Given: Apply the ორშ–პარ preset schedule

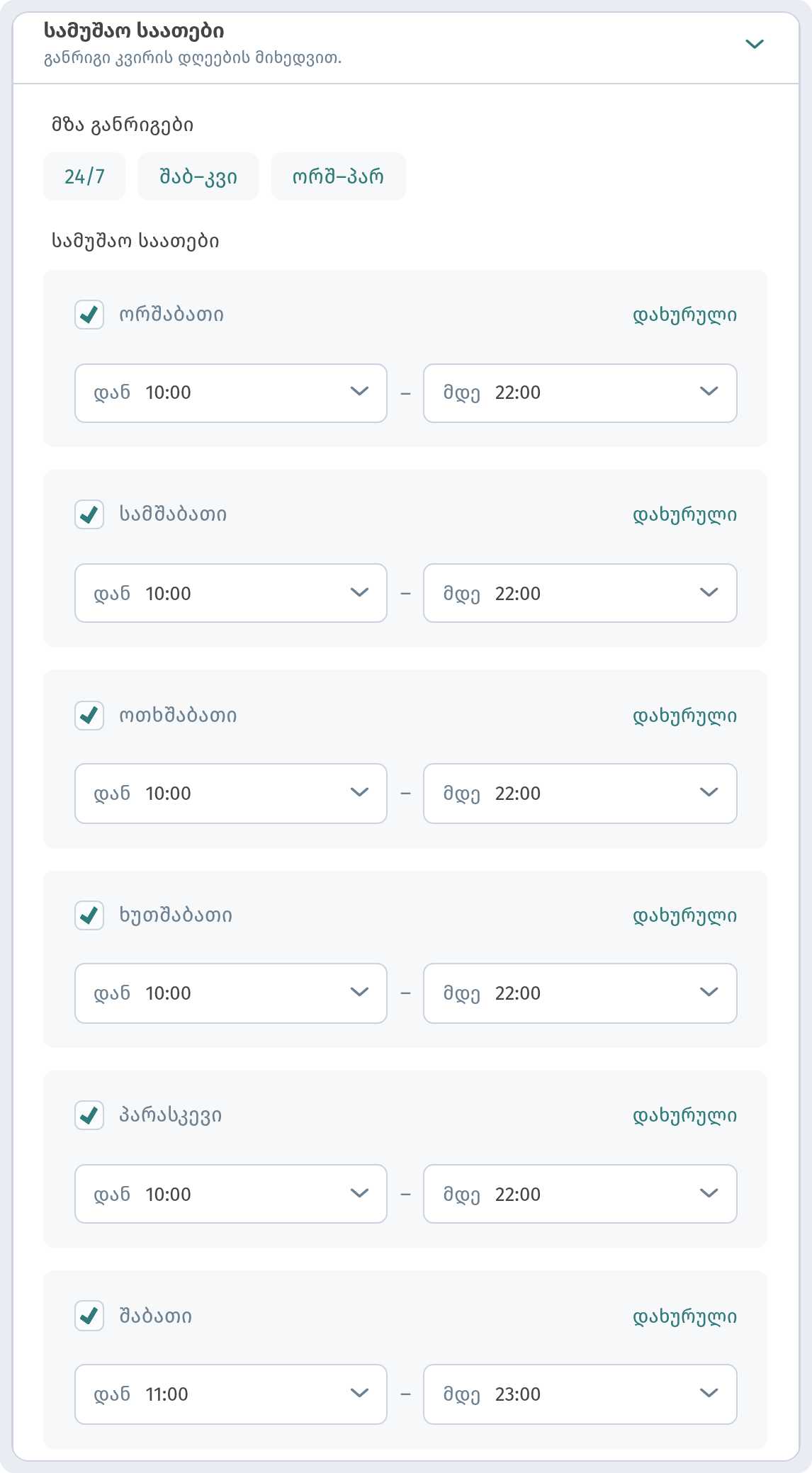Looking at the screenshot, I should 339,176.
